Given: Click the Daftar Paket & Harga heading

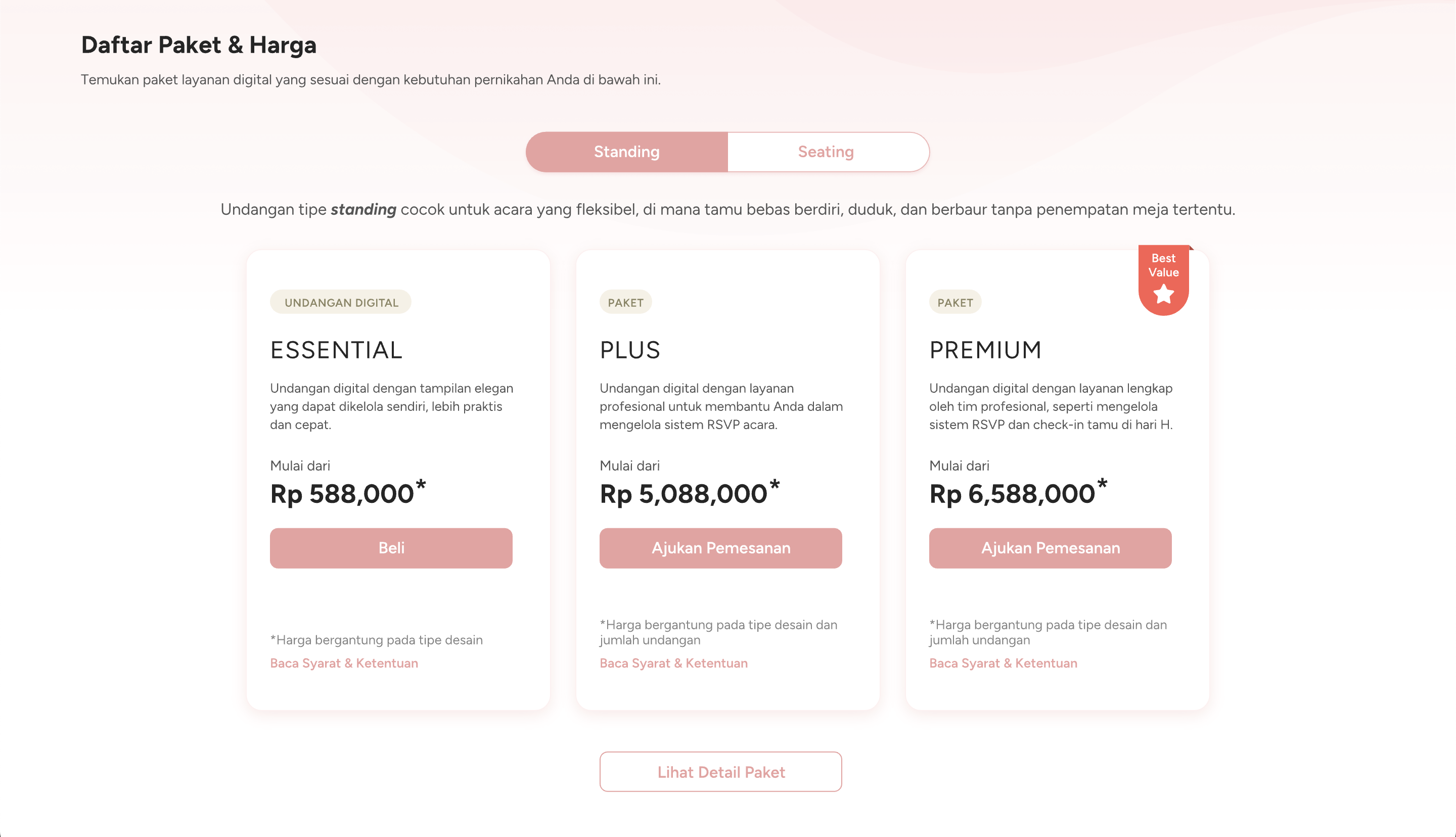Looking at the screenshot, I should pyautogui.click(x=199, y=45).
